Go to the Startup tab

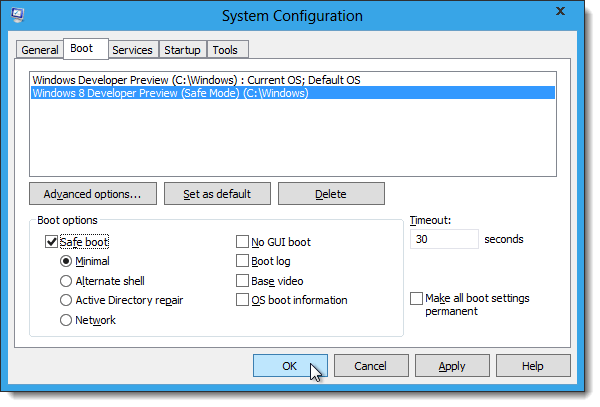pyautogui.click(x=183, y=50)
